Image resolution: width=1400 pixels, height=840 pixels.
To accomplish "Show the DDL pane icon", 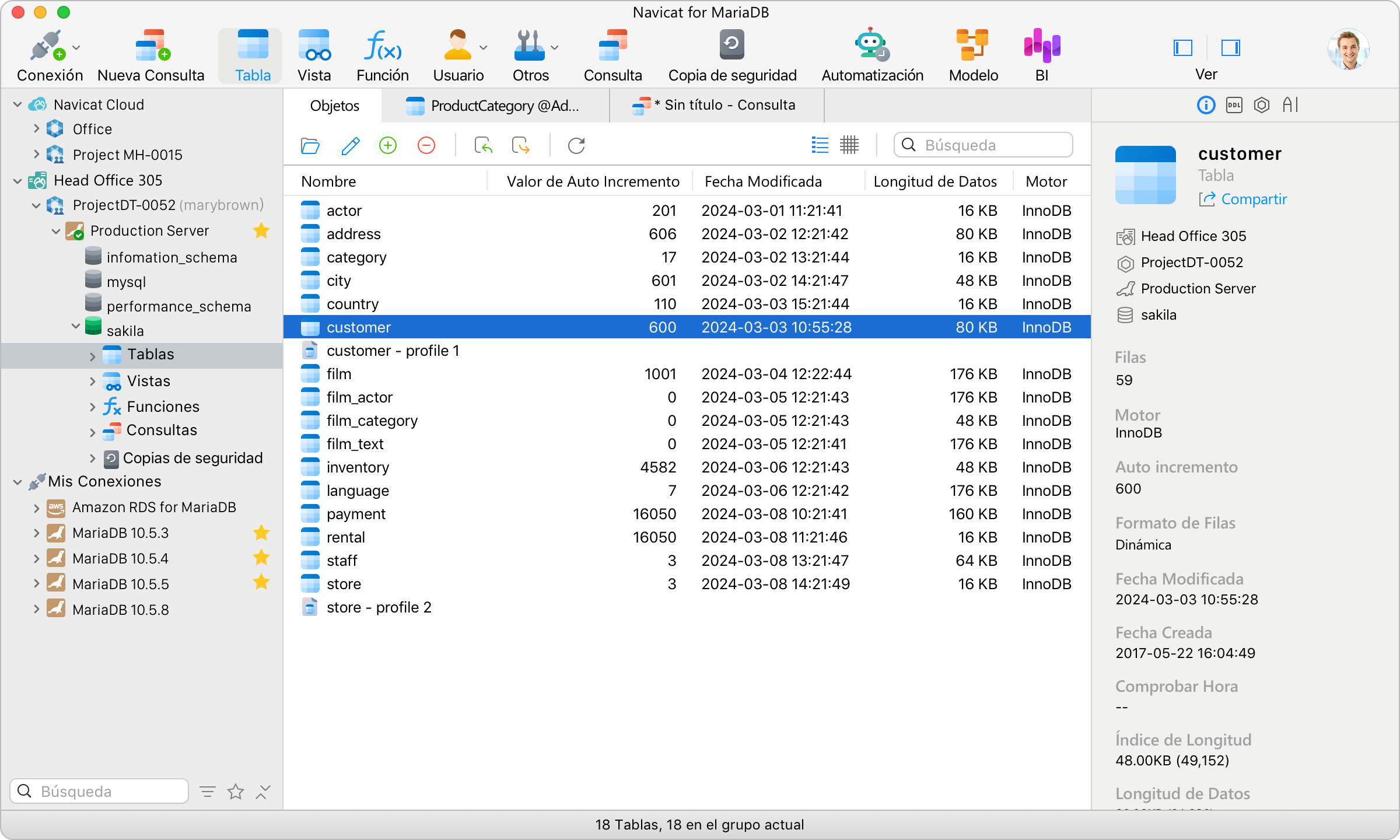I will point(1234,105).
